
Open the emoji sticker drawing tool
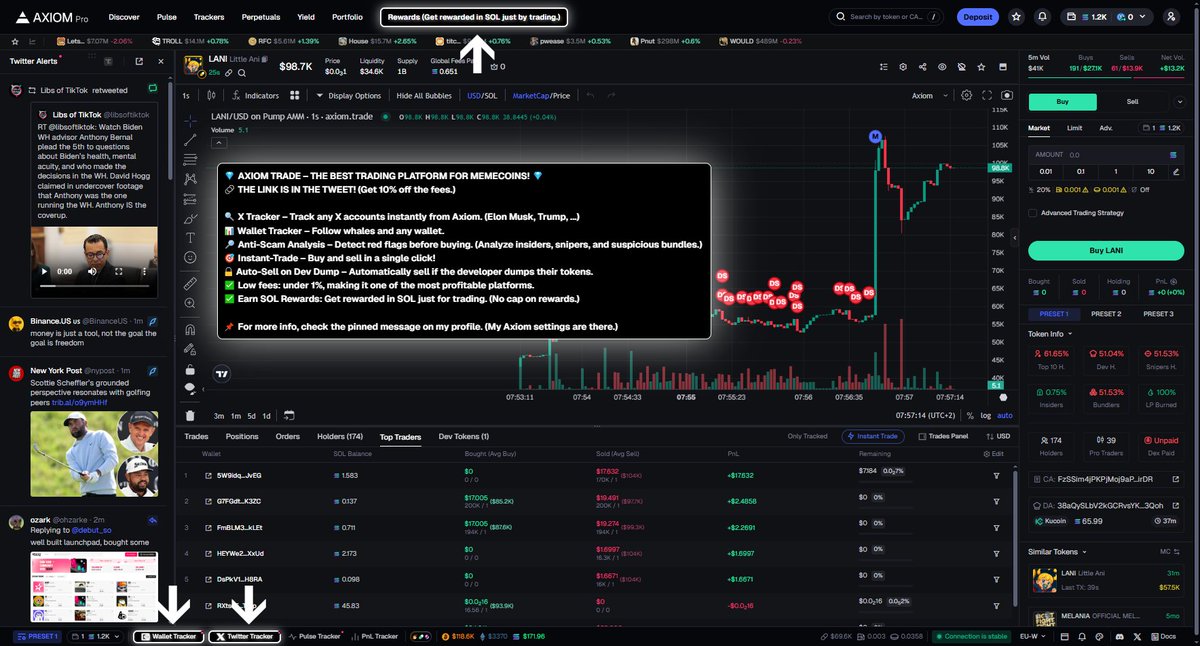click(191, 258)
